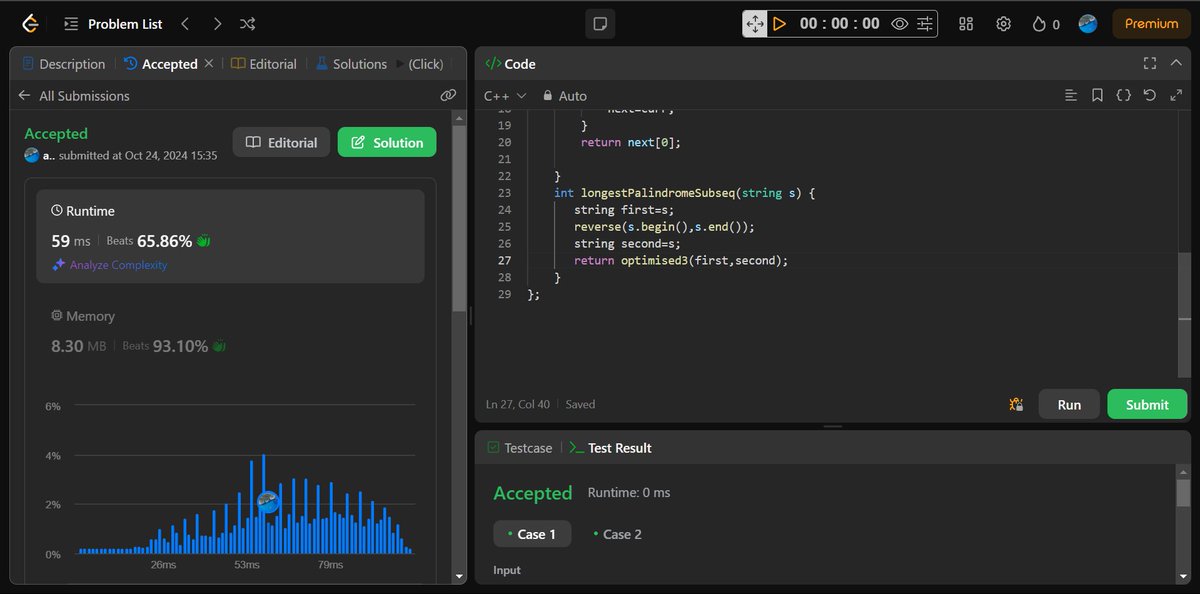Click the bookmark icon in code toolbar
Screen dimensions: 1200x594
pos(1097,96)
